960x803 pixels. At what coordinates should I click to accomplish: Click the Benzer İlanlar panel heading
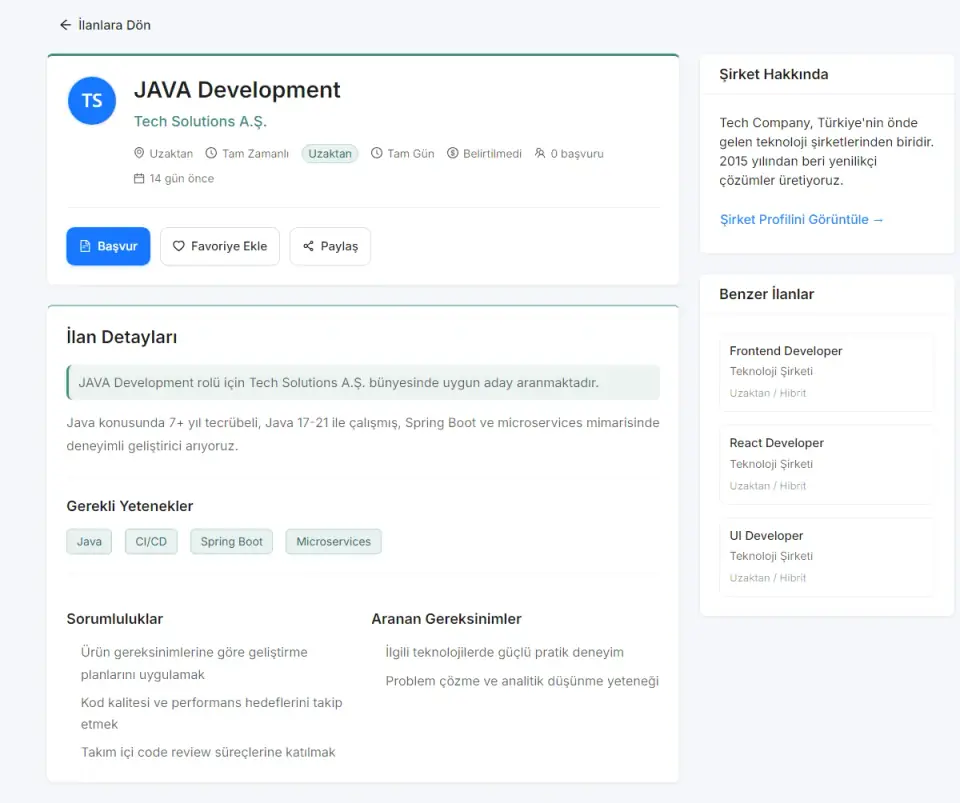click(x=767, y=294)
